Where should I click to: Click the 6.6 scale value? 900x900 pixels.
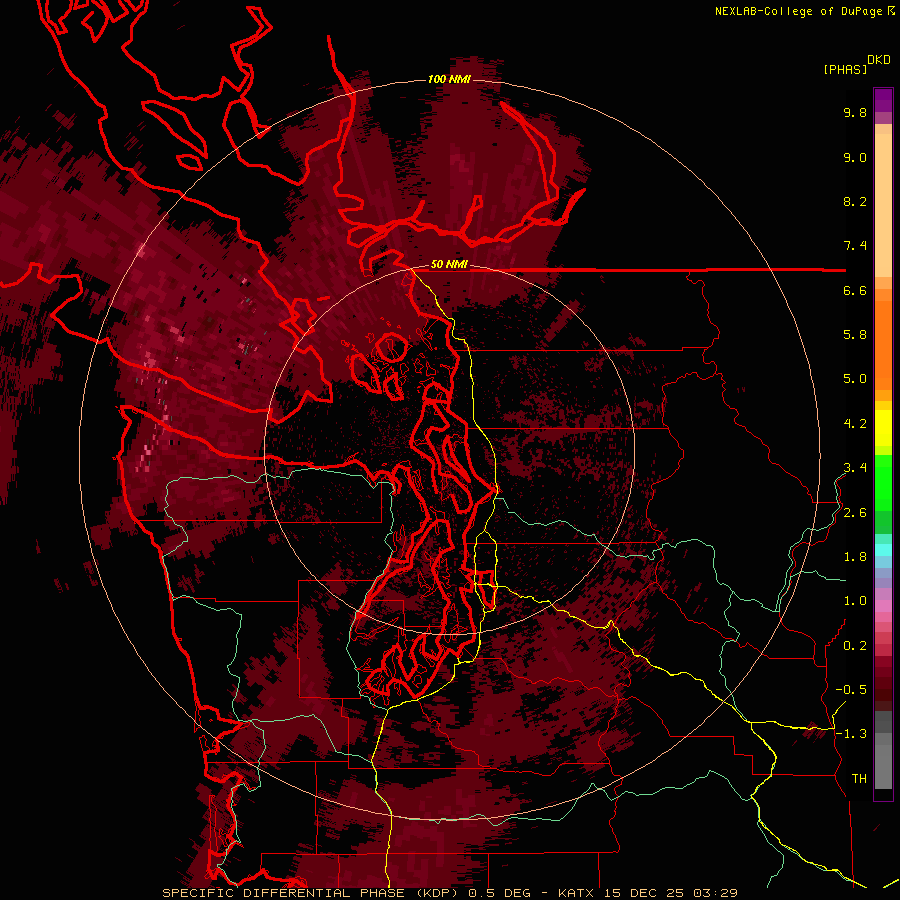point(855,290)
